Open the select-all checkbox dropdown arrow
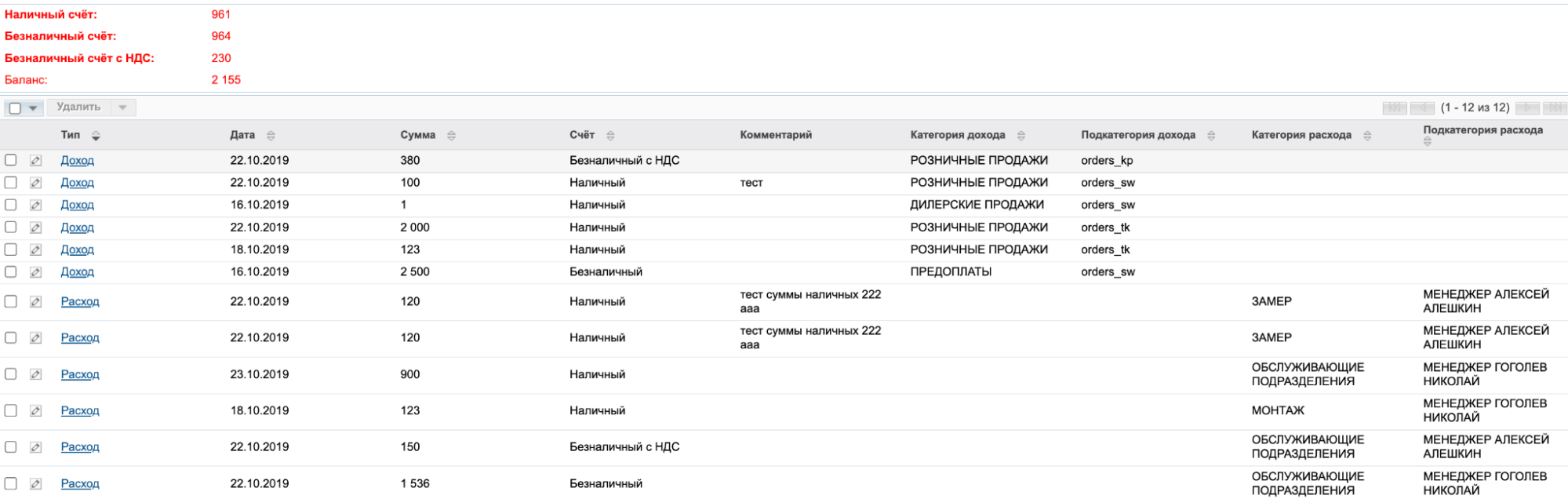Screen dimensions: 1568x499 [33, 108]
